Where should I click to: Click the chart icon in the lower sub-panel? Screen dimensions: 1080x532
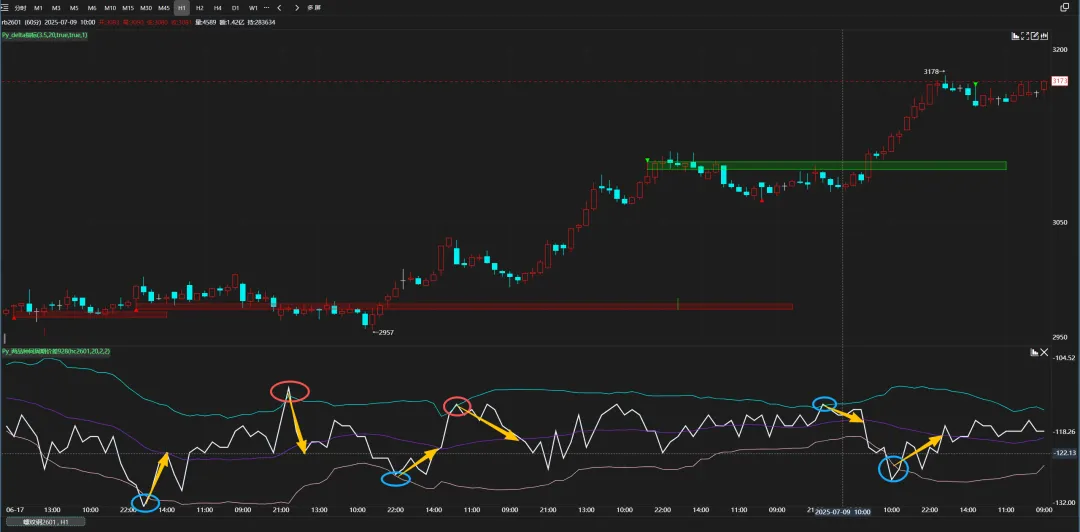(x=1033, y=352)
